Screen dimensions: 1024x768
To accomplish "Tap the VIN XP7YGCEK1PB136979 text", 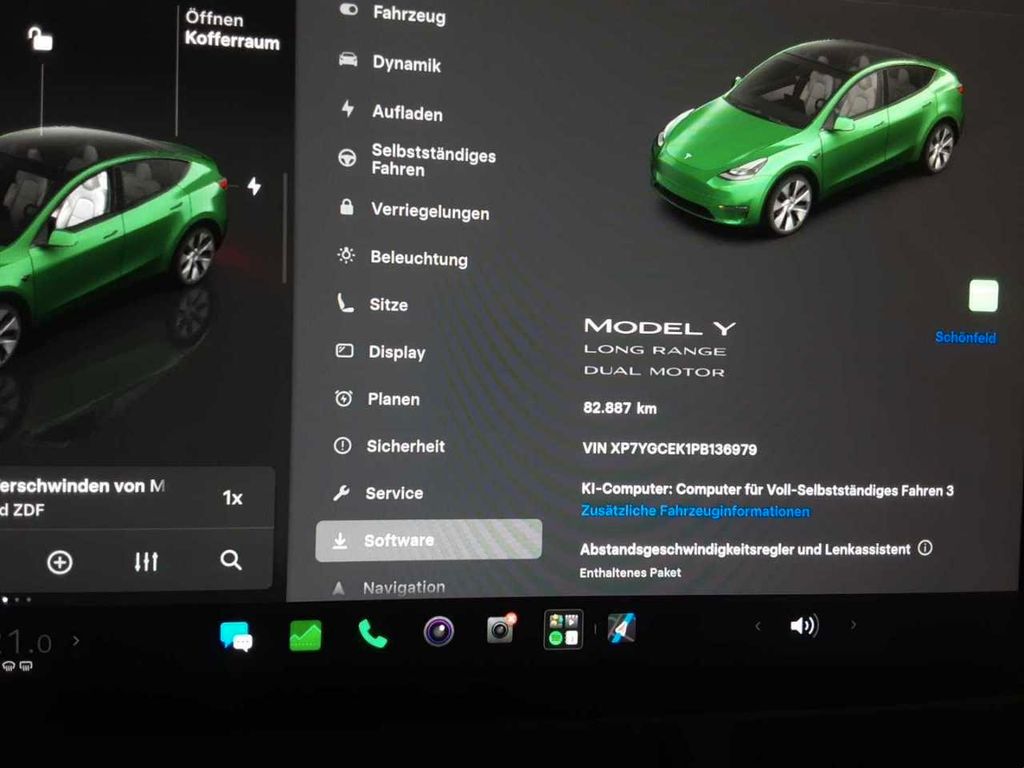I will pos(669,449).
